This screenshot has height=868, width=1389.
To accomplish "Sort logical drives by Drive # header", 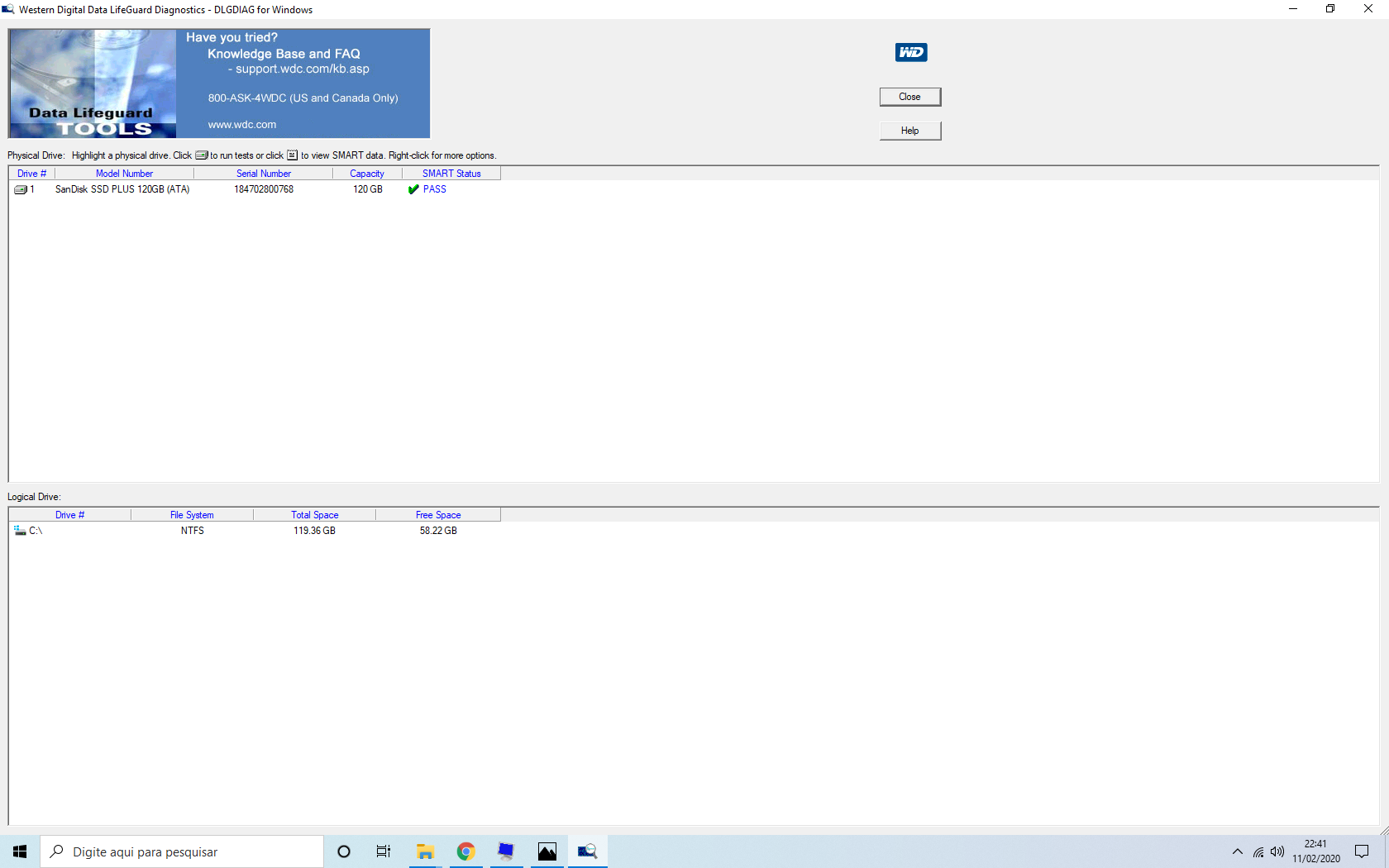I will (x=69, y=515).
